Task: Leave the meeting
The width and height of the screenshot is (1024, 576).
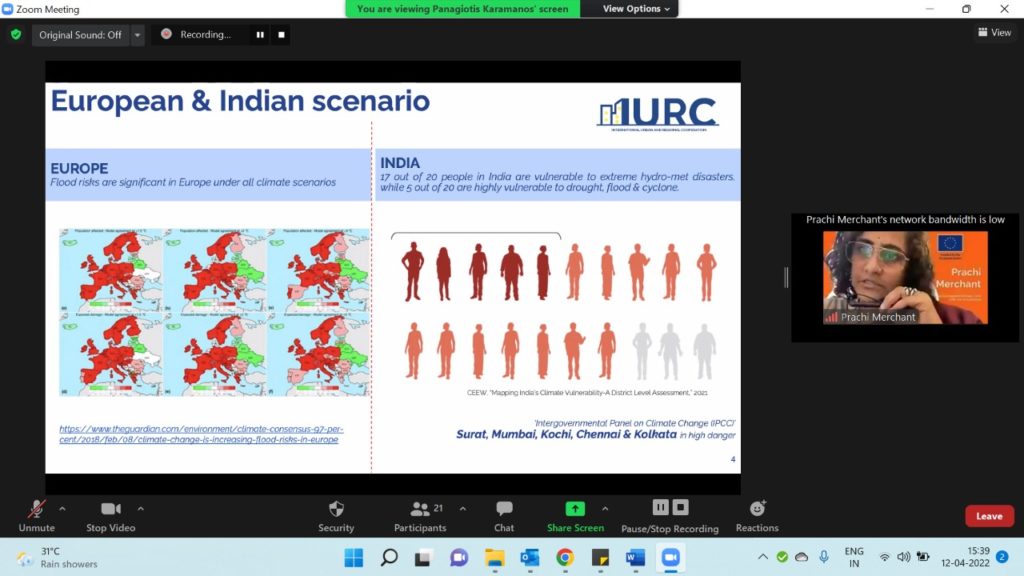Action: click(x=989, y=516)
